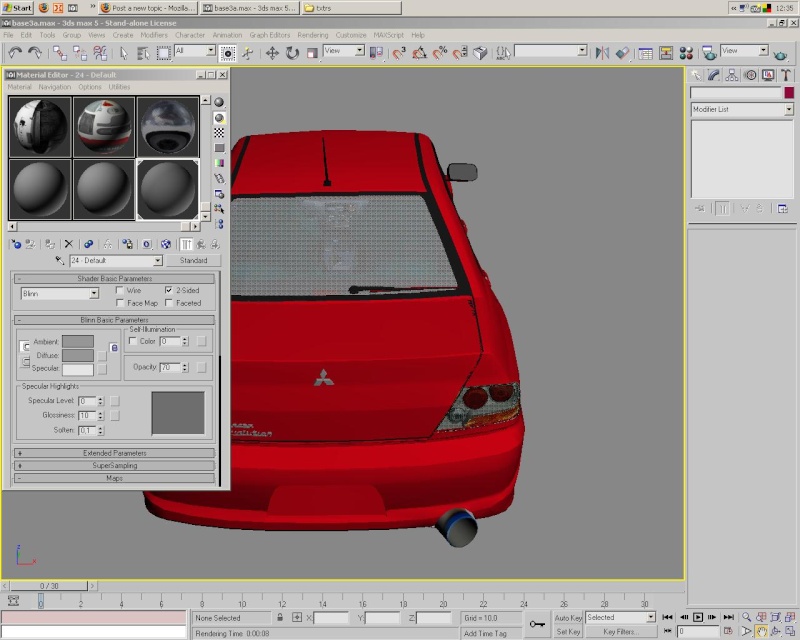This screenshot has width=800, height=640.
Task: Click Assign Material to Selection icon
Action: click(49, 244)
